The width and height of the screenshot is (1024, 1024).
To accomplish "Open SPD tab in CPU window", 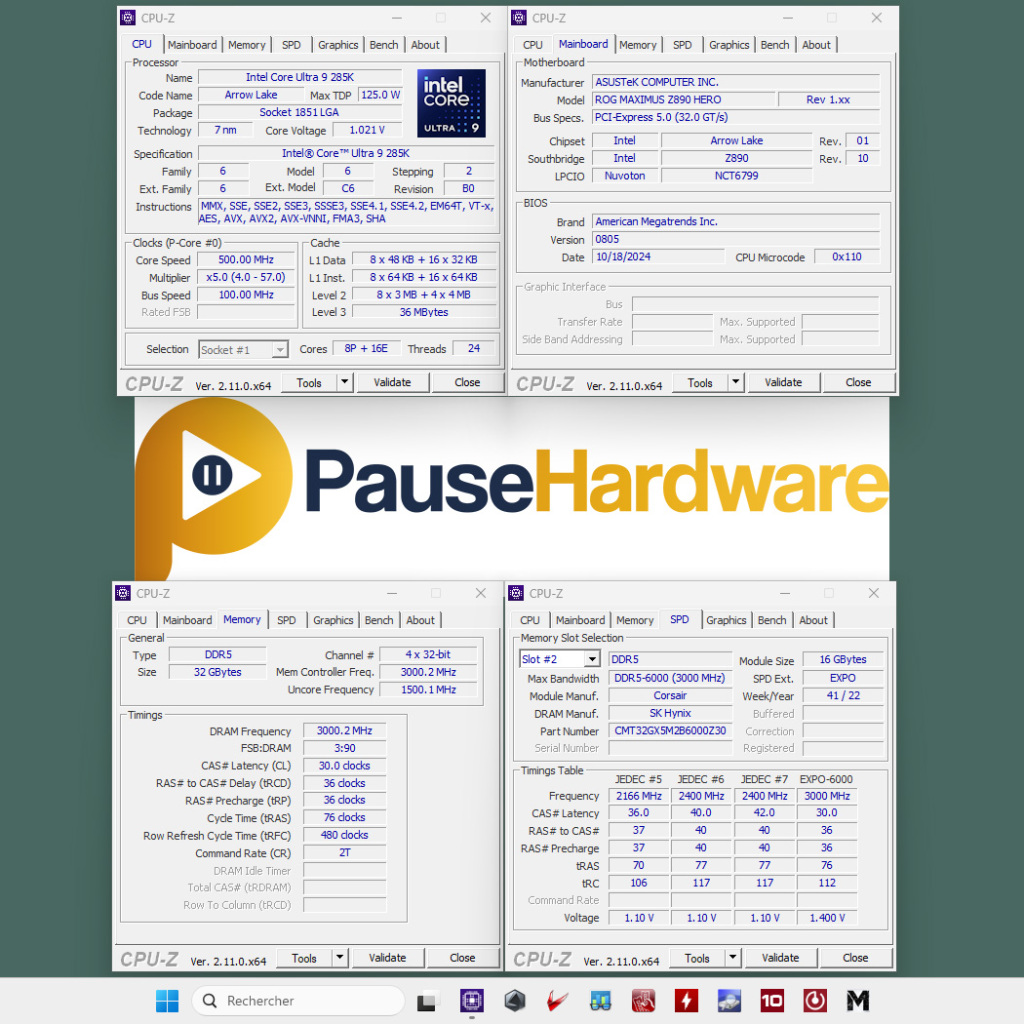I will coord(291,44).
